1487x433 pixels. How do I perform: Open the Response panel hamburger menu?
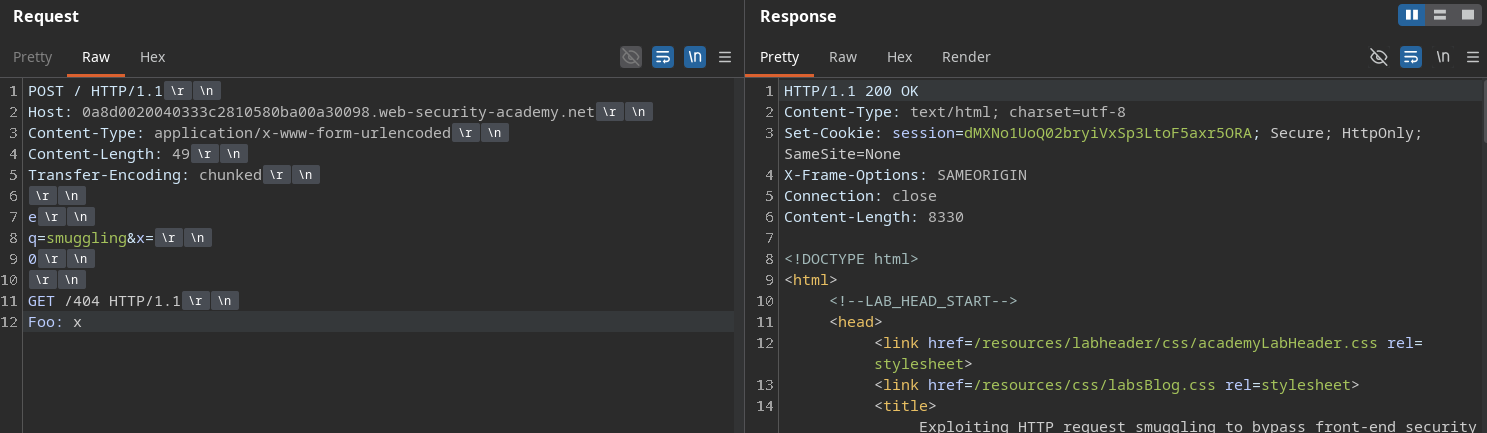point(1473,57)
